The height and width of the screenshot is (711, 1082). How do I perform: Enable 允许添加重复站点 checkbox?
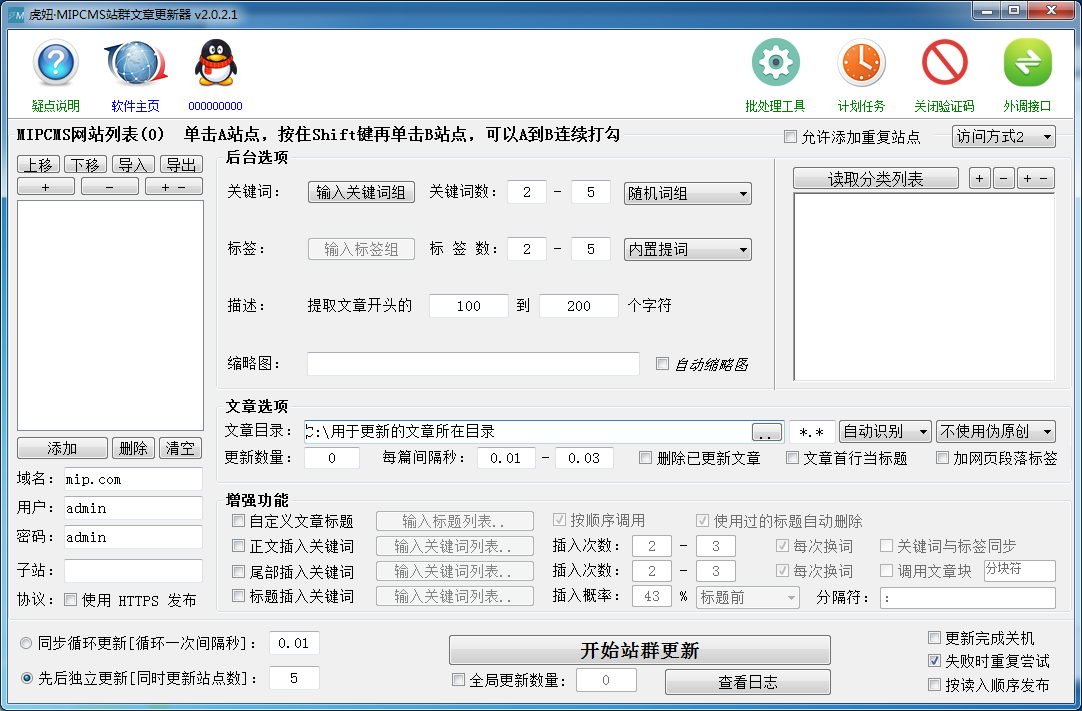(791, 137)
